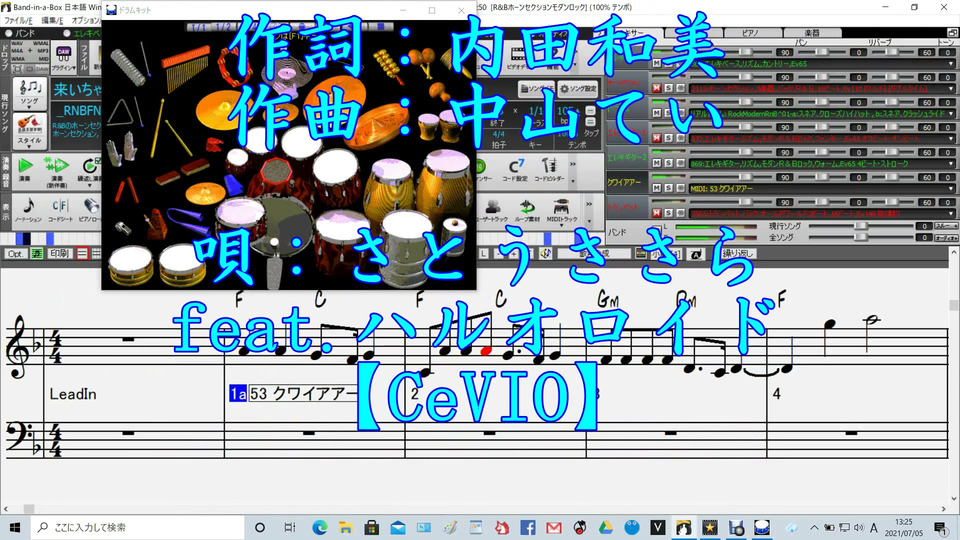
Task: Switch to the Instruments (楽器) tab
Action: 811,32
